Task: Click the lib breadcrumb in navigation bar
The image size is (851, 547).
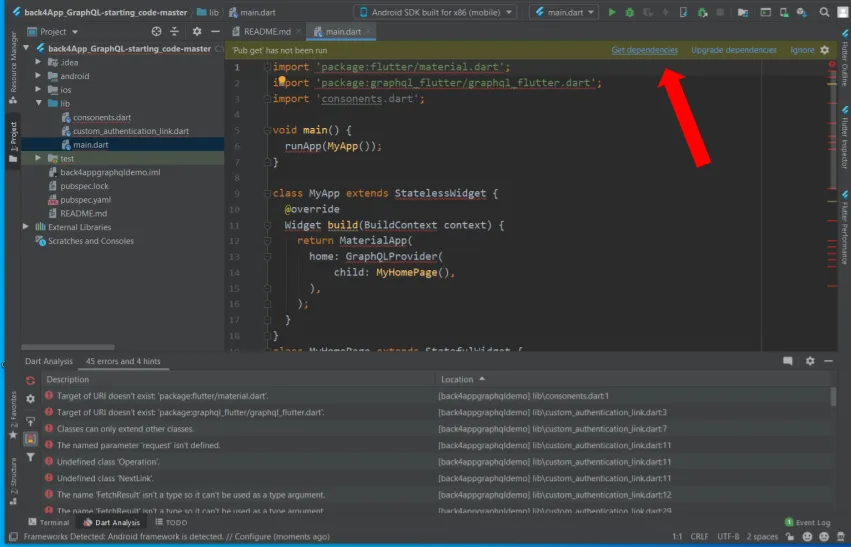Action: coord(208,12)
